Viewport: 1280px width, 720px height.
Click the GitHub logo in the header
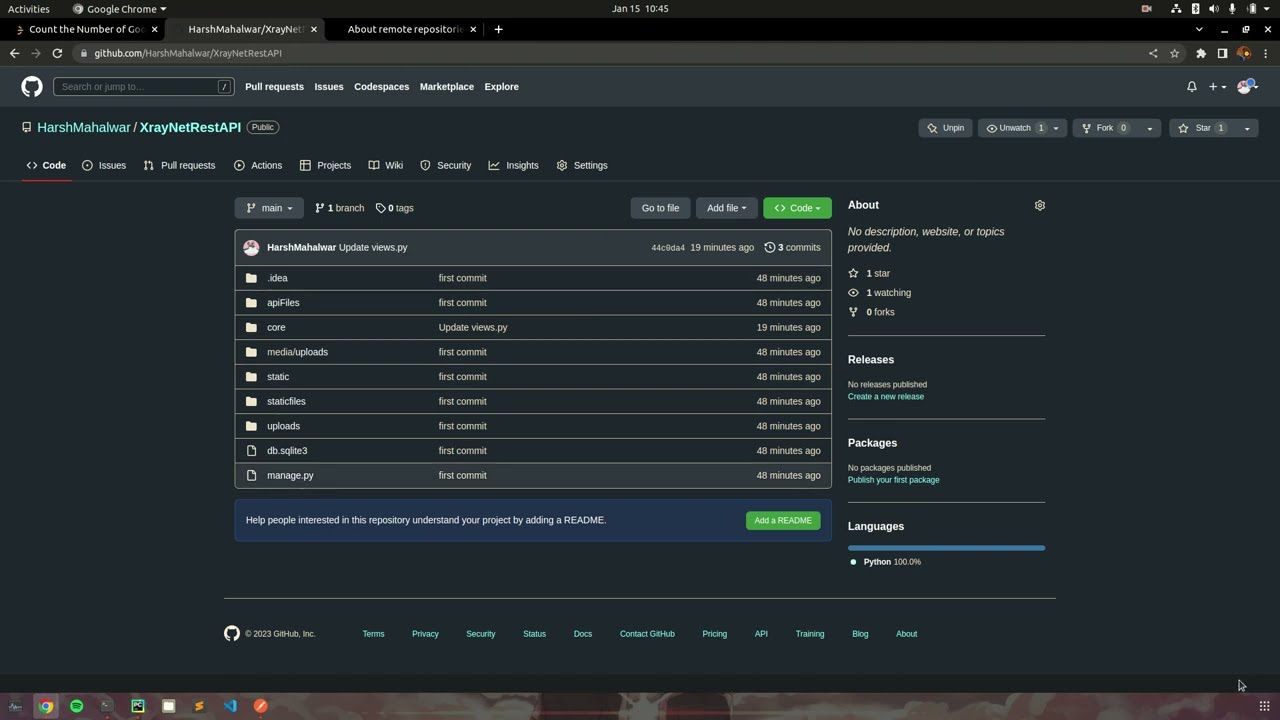[x=32, y=87]
